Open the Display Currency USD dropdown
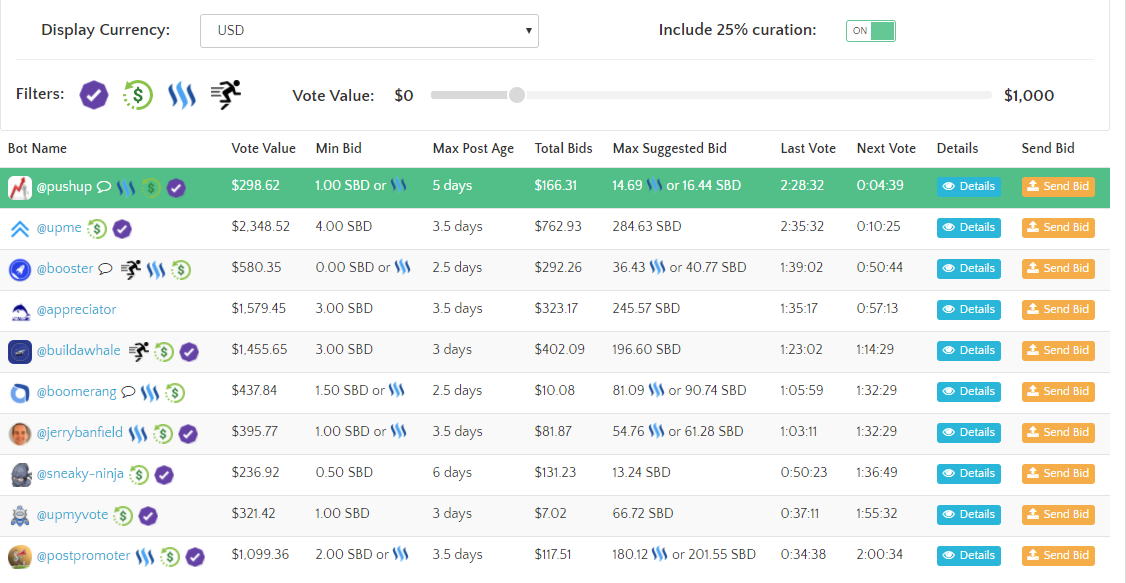The image size is (1126, 583). 369,31
